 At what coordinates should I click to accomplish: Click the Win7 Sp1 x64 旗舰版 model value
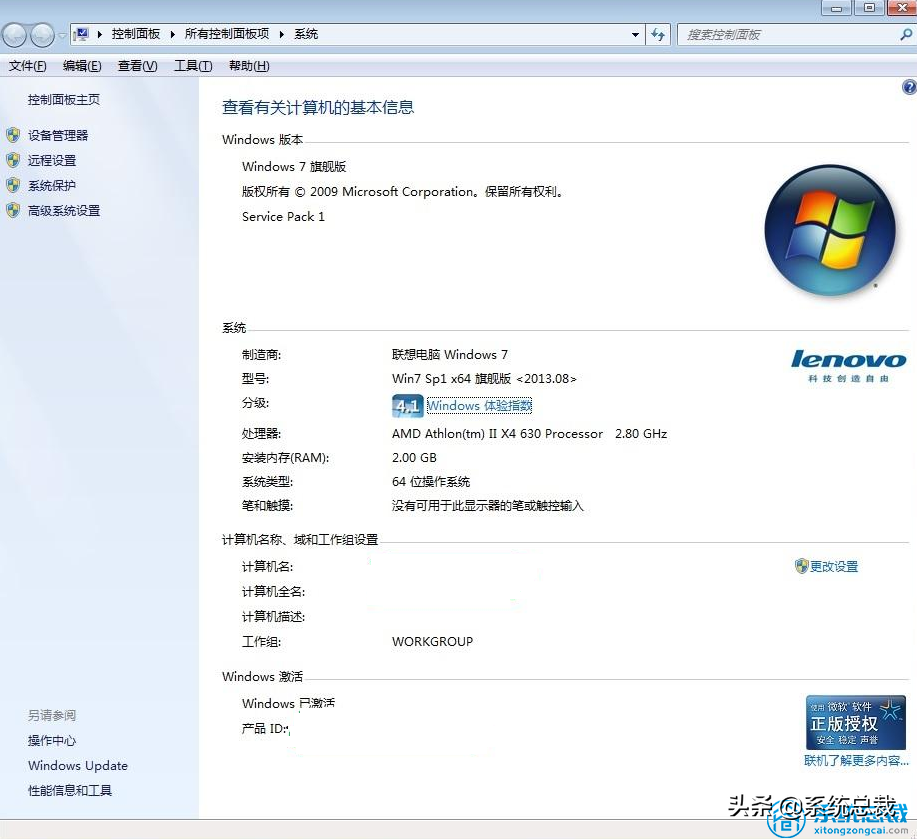pyautogui.click(x=484, y=379)
